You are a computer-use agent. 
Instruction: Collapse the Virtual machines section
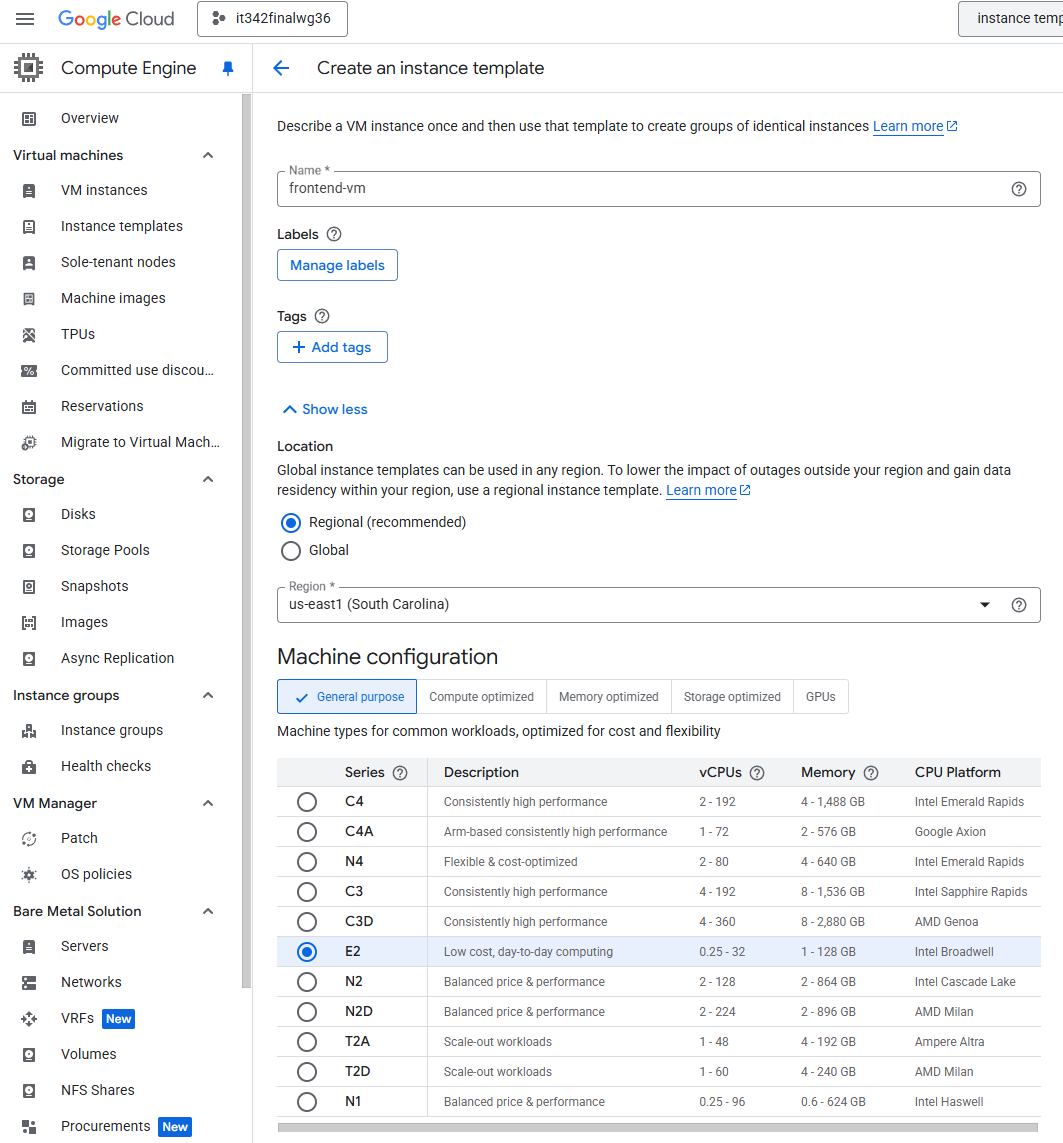pos(208,155)
